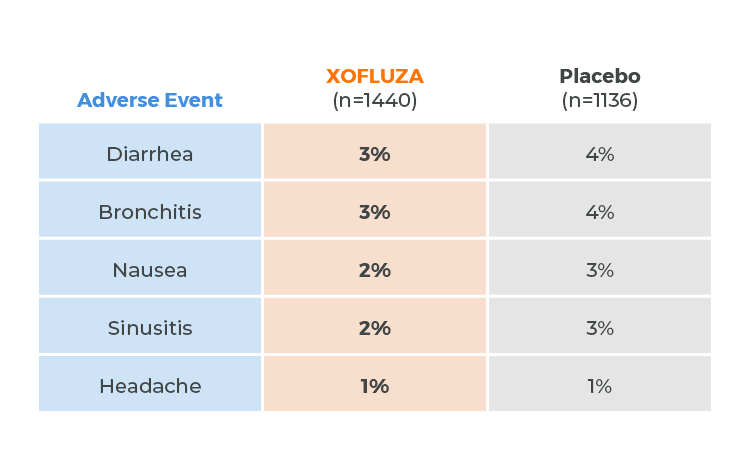The height and width of the screenshot is (450, 750).
Task: Select Placebo 3% value for Sinusitis
Action: [600, 328]
